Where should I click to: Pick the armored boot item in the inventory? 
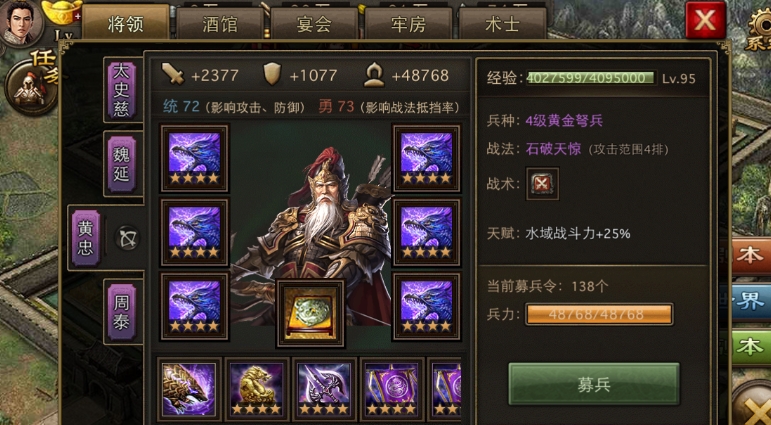click(189, 389)
